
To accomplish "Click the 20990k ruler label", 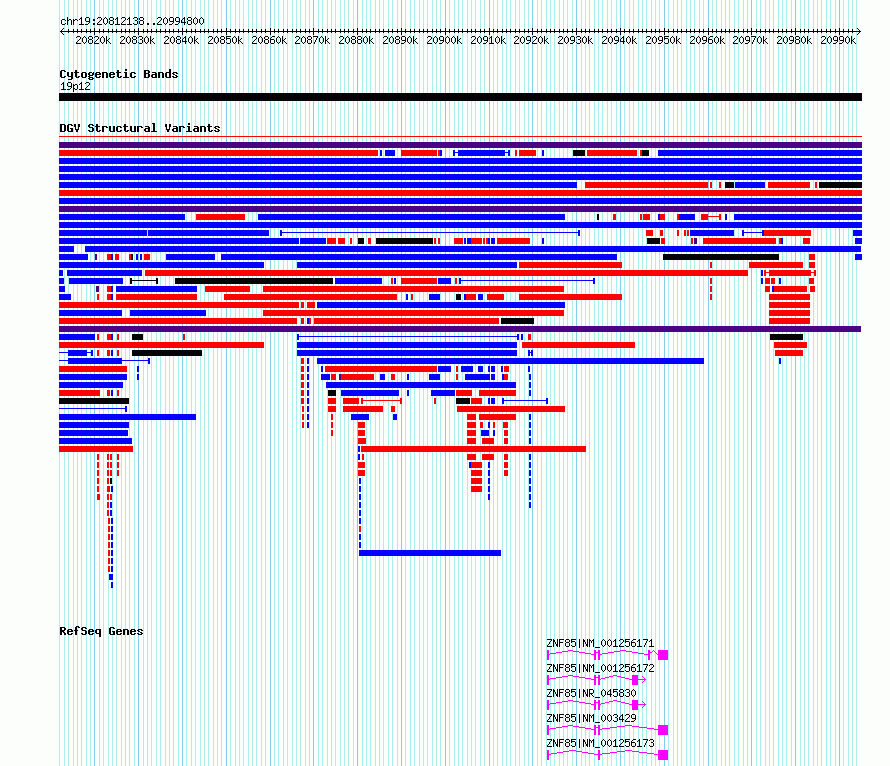I will click(x=838, y=40).
